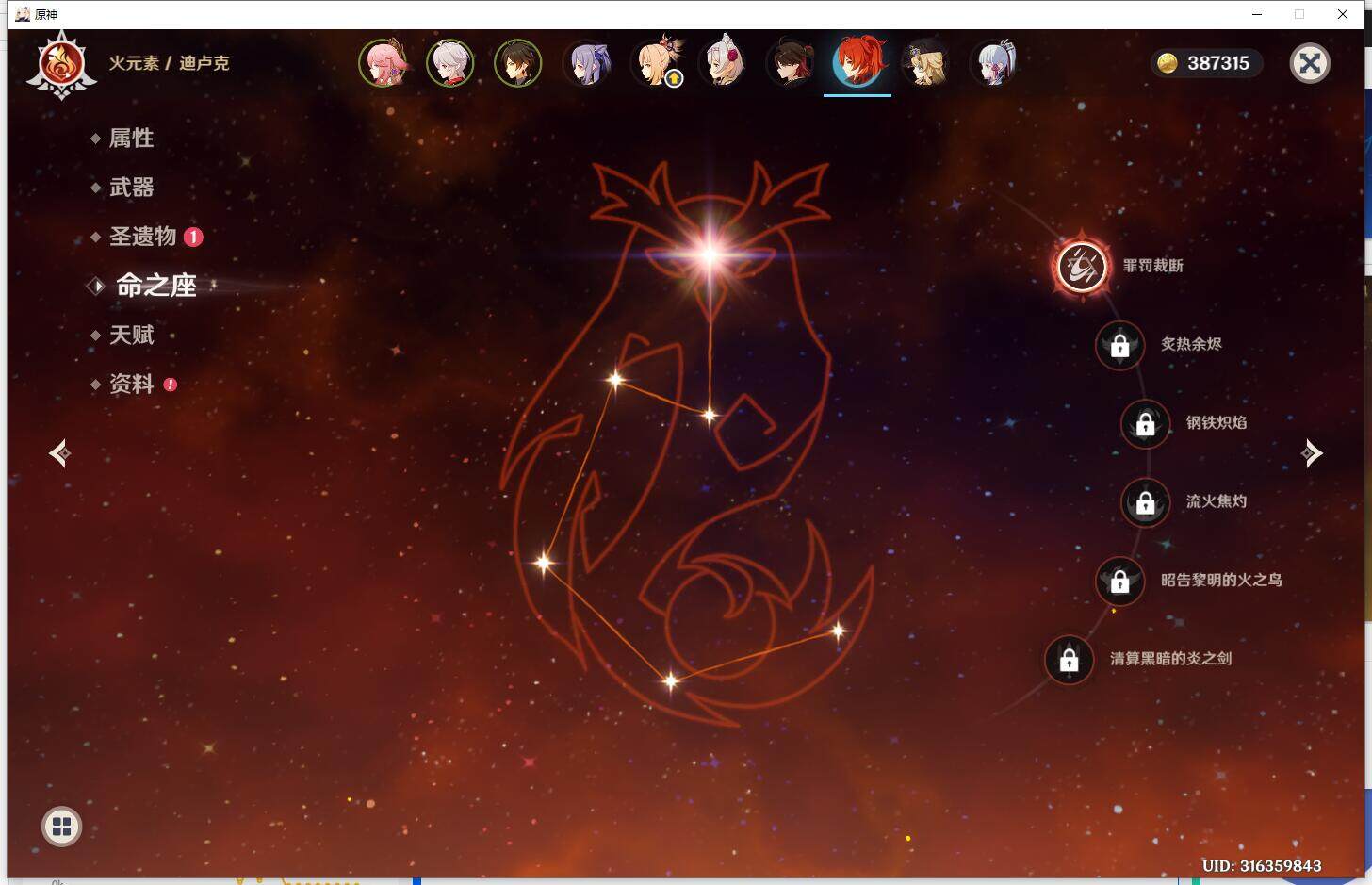Click the brightest star at the owl's head

[x=710, y=253]
